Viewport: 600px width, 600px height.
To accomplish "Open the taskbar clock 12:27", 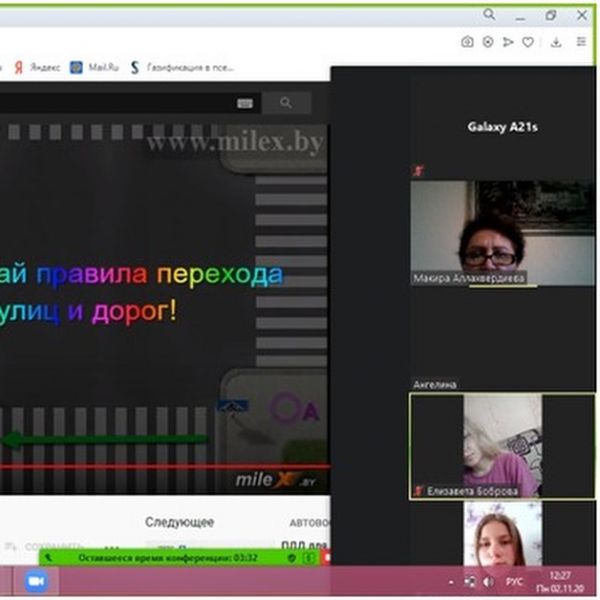I will pos(560,581).
